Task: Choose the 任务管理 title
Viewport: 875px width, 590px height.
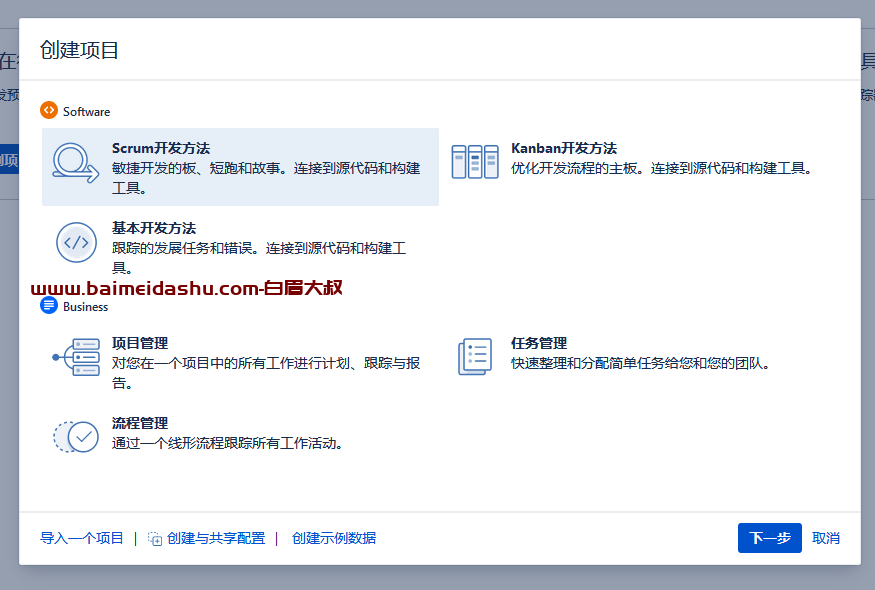Action: [539, 343]
